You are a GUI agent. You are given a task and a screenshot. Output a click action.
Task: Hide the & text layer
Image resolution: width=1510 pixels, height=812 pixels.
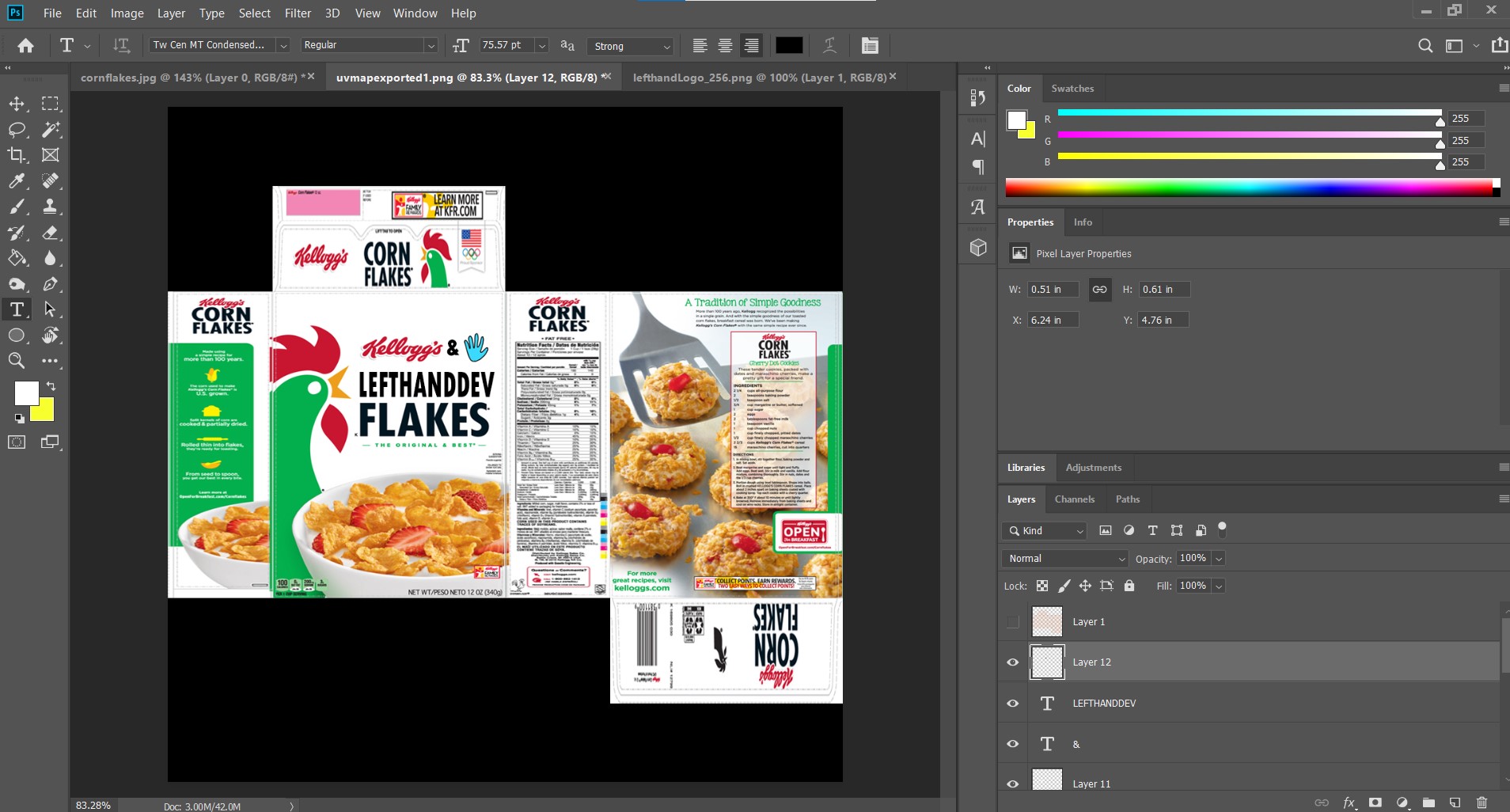tap(1012, 744)
